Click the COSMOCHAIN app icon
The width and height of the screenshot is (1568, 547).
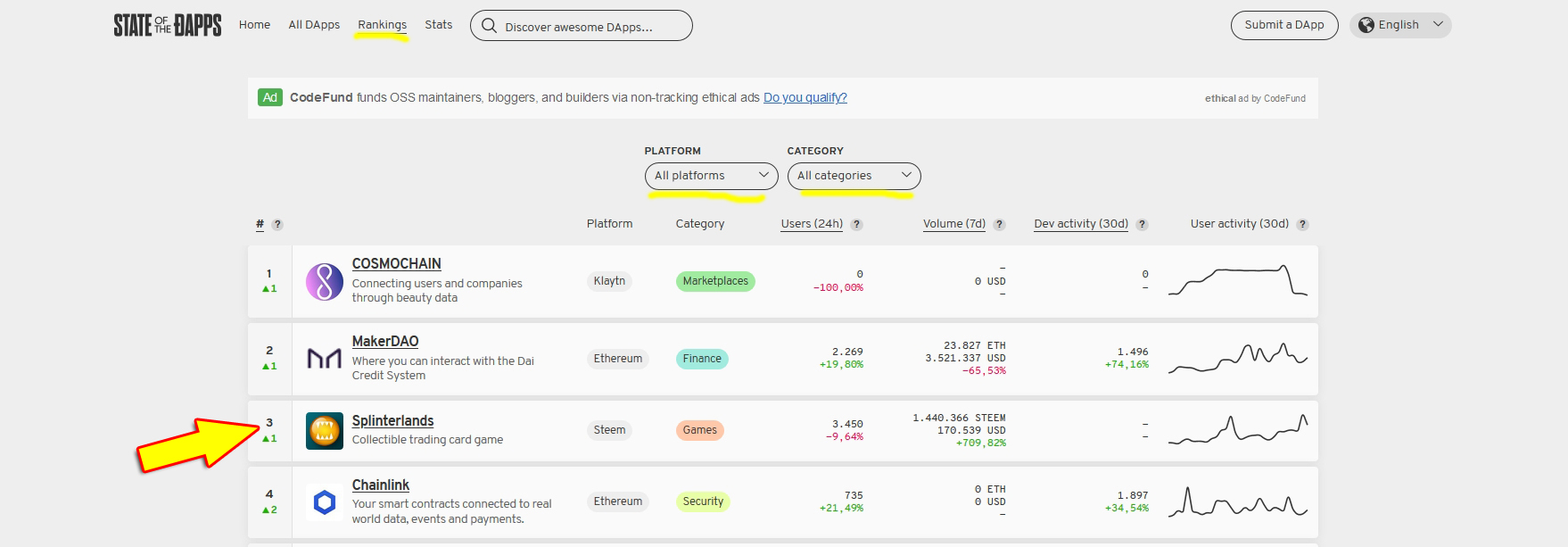coord(325,282)
